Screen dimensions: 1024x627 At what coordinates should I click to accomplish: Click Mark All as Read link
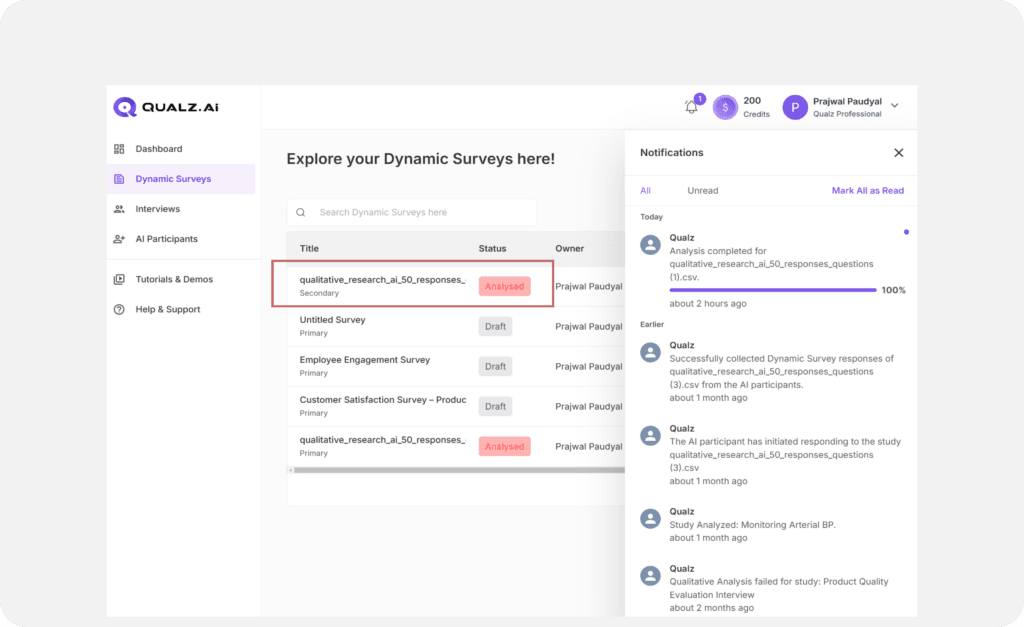(867, 191)
